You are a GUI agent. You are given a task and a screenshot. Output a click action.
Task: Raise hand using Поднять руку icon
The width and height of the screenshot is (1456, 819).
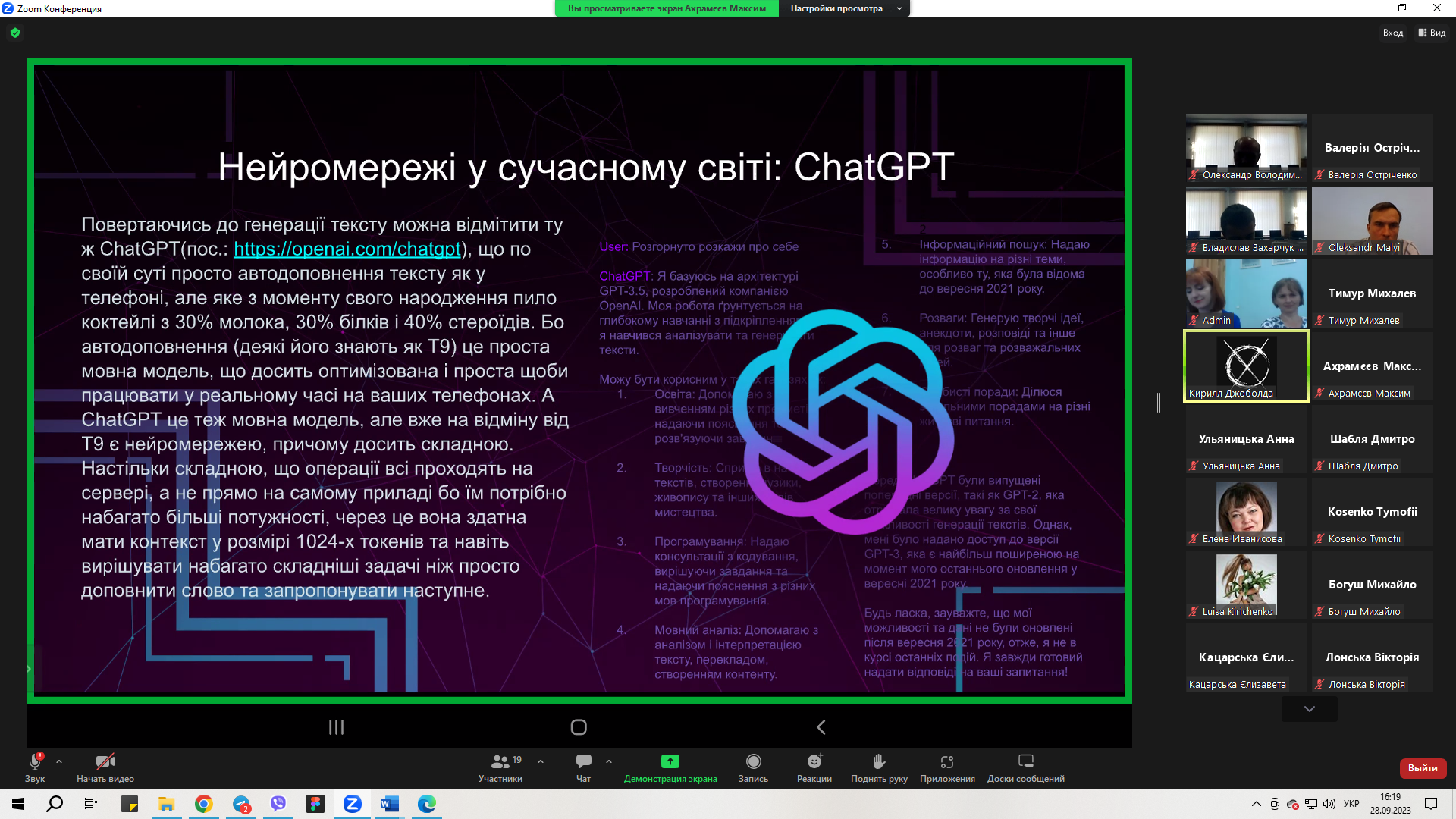[x=879, y=761]
